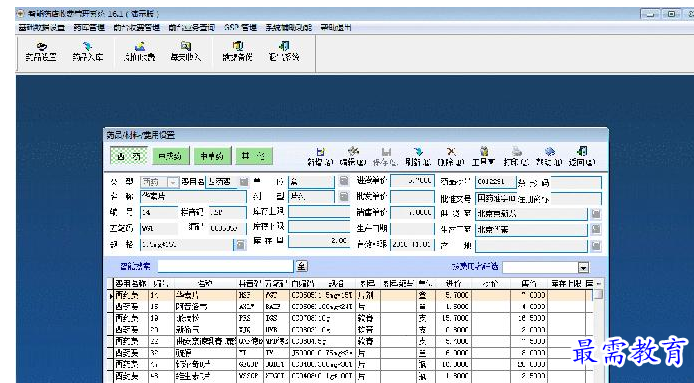Image resolution: width=694 pixels, height=383 pixels.
Task: Click the table's vertical scrollbar thumb
Action: [x=598, y=294]
